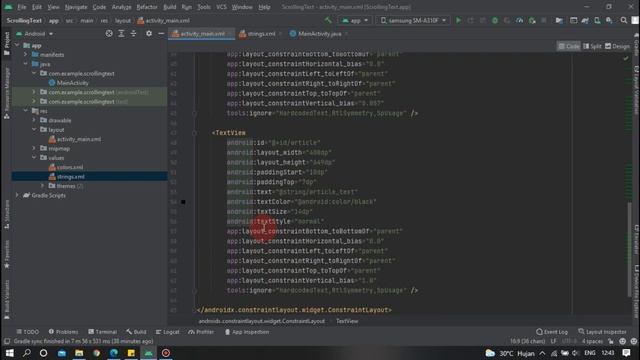
Task: Collapse the layout folder
Action: coord(34,129)
